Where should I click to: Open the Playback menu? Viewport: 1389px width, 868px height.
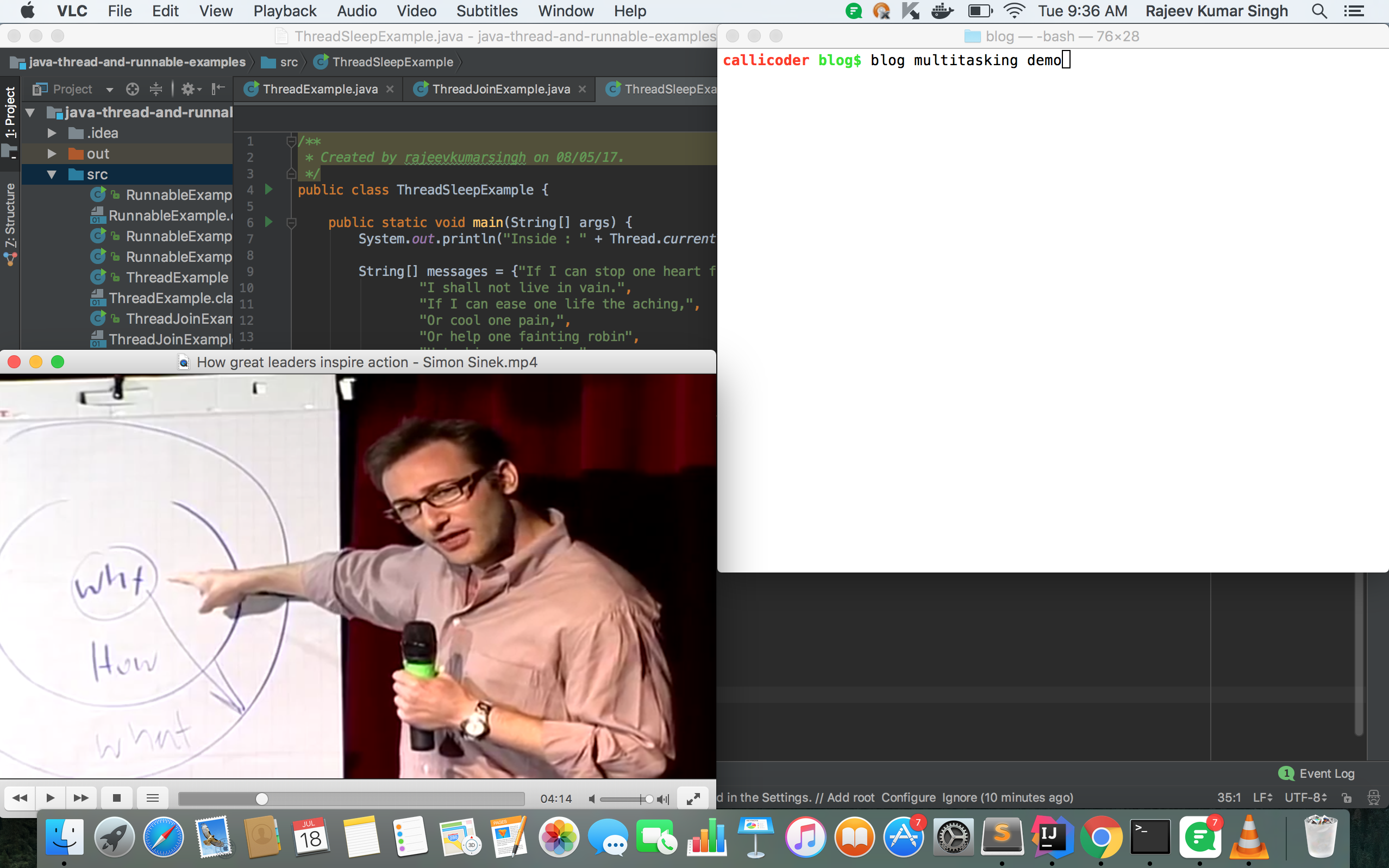coord(285,11)
